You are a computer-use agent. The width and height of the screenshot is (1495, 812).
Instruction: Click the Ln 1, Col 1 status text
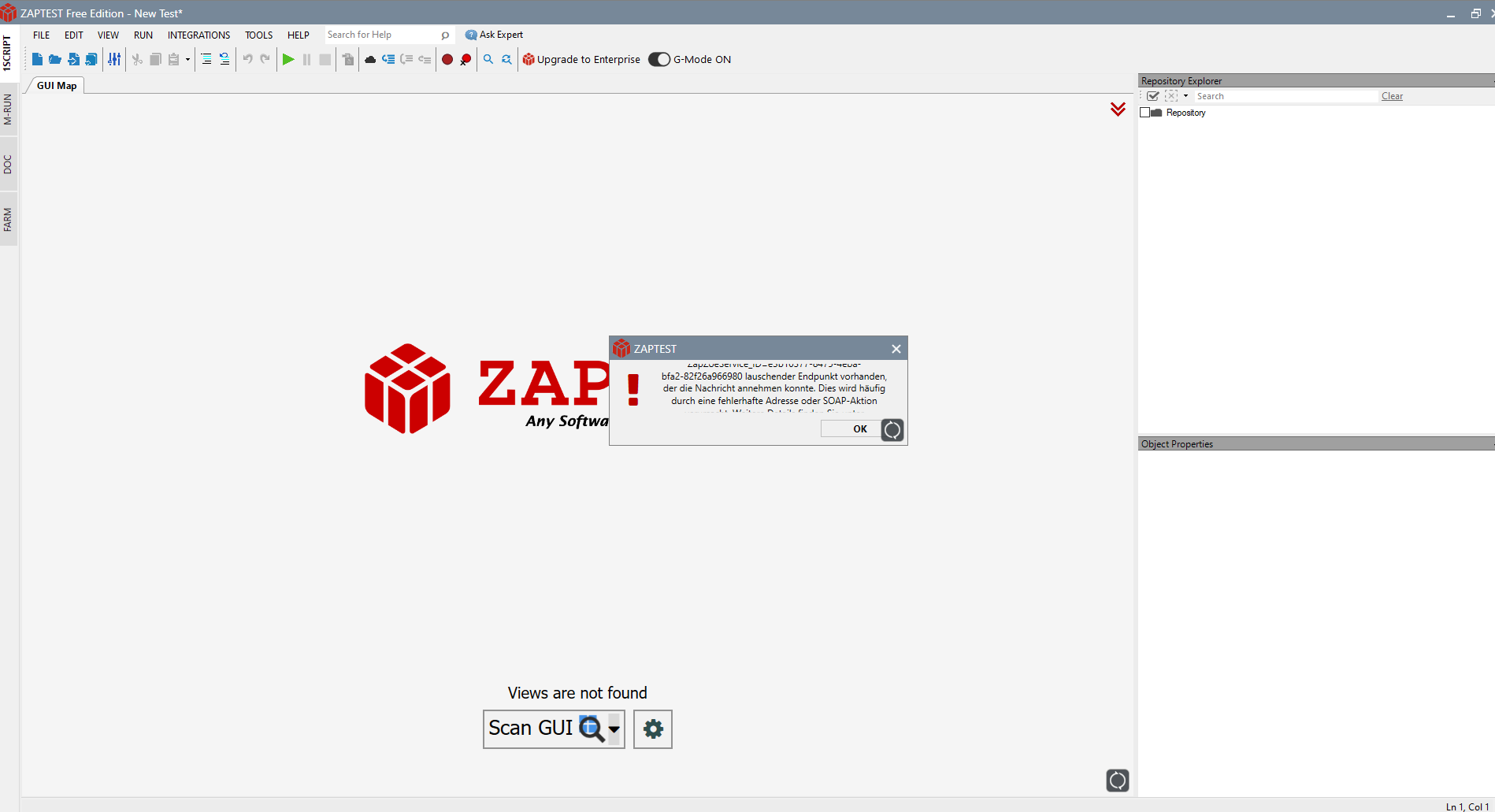[x=1467, y=806]
